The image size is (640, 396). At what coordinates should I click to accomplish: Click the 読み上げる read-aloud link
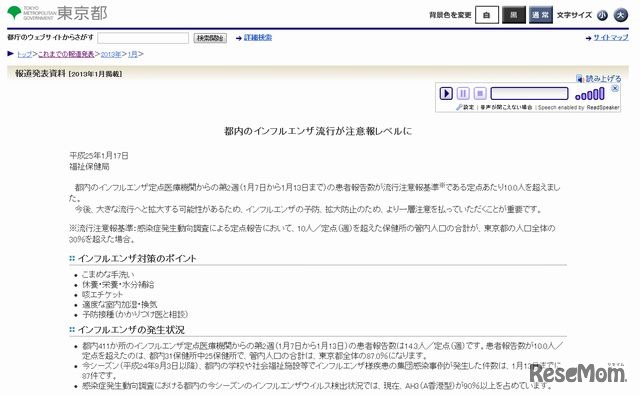pos(603,78)
